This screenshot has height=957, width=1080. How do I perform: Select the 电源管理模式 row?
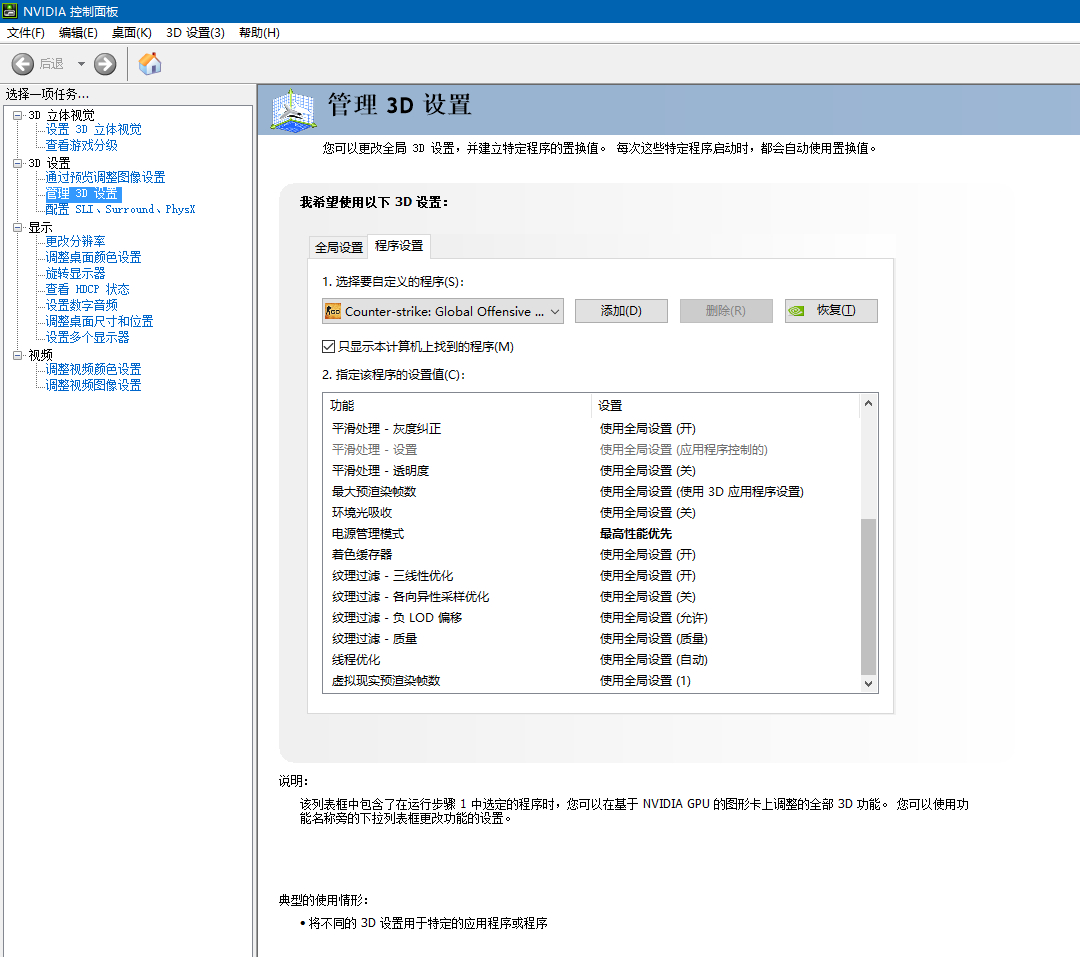click(592, 534)
